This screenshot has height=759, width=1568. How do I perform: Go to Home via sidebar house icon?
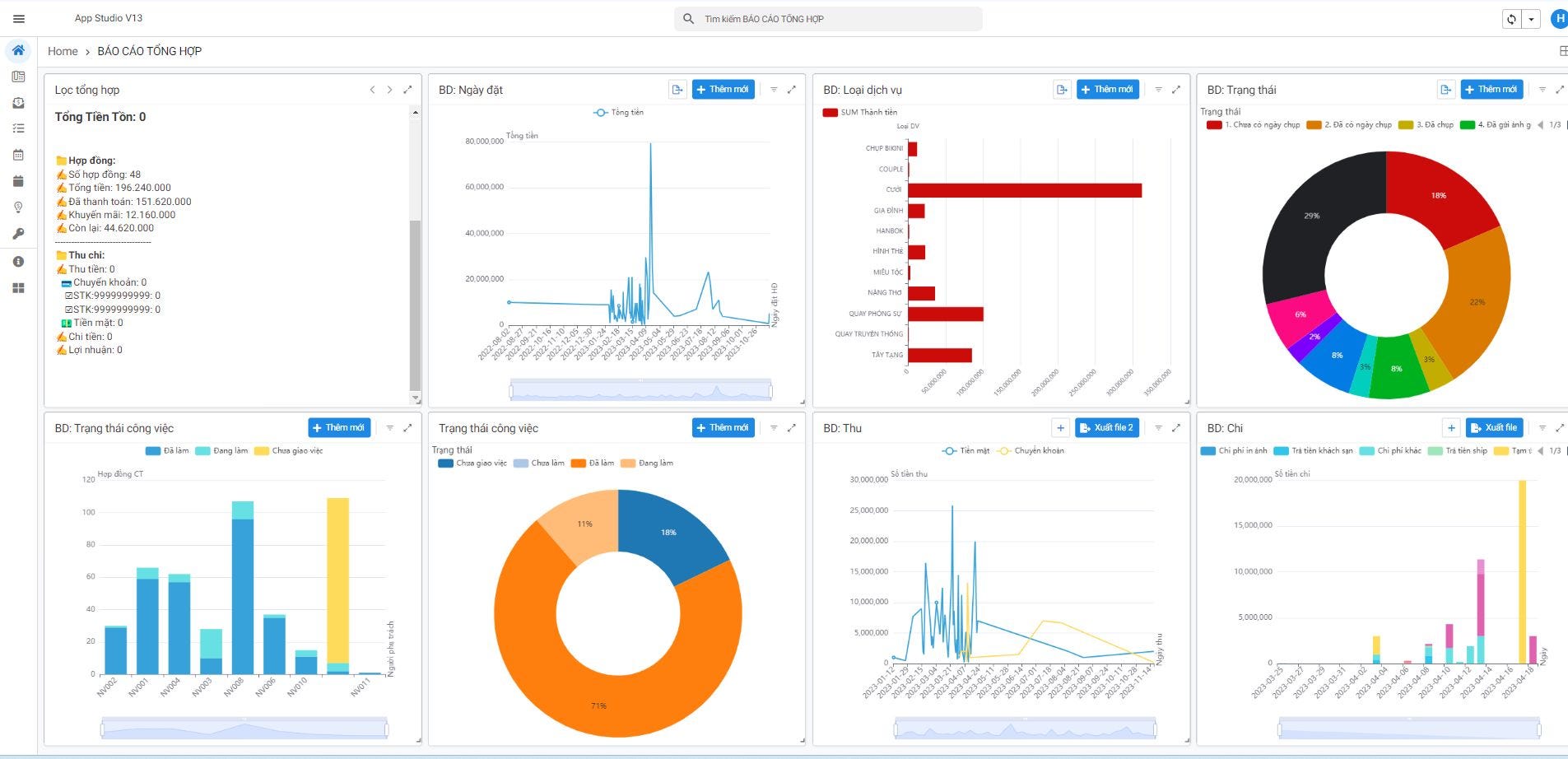[18, 50]
